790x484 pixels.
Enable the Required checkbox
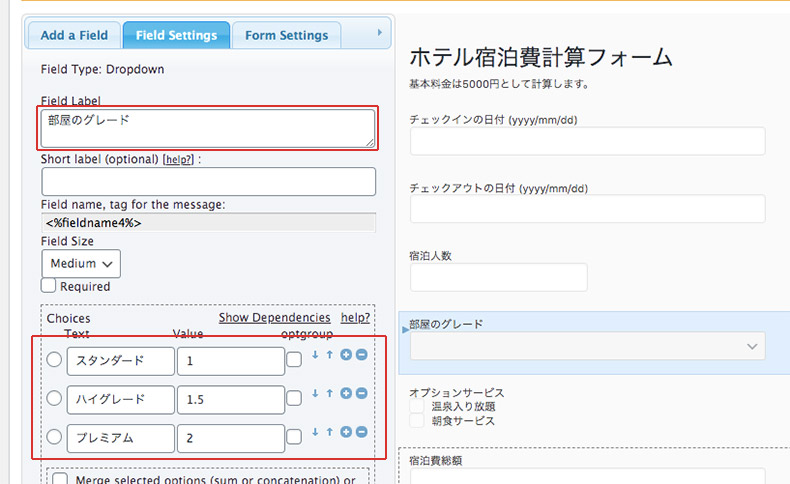(48, 286)
